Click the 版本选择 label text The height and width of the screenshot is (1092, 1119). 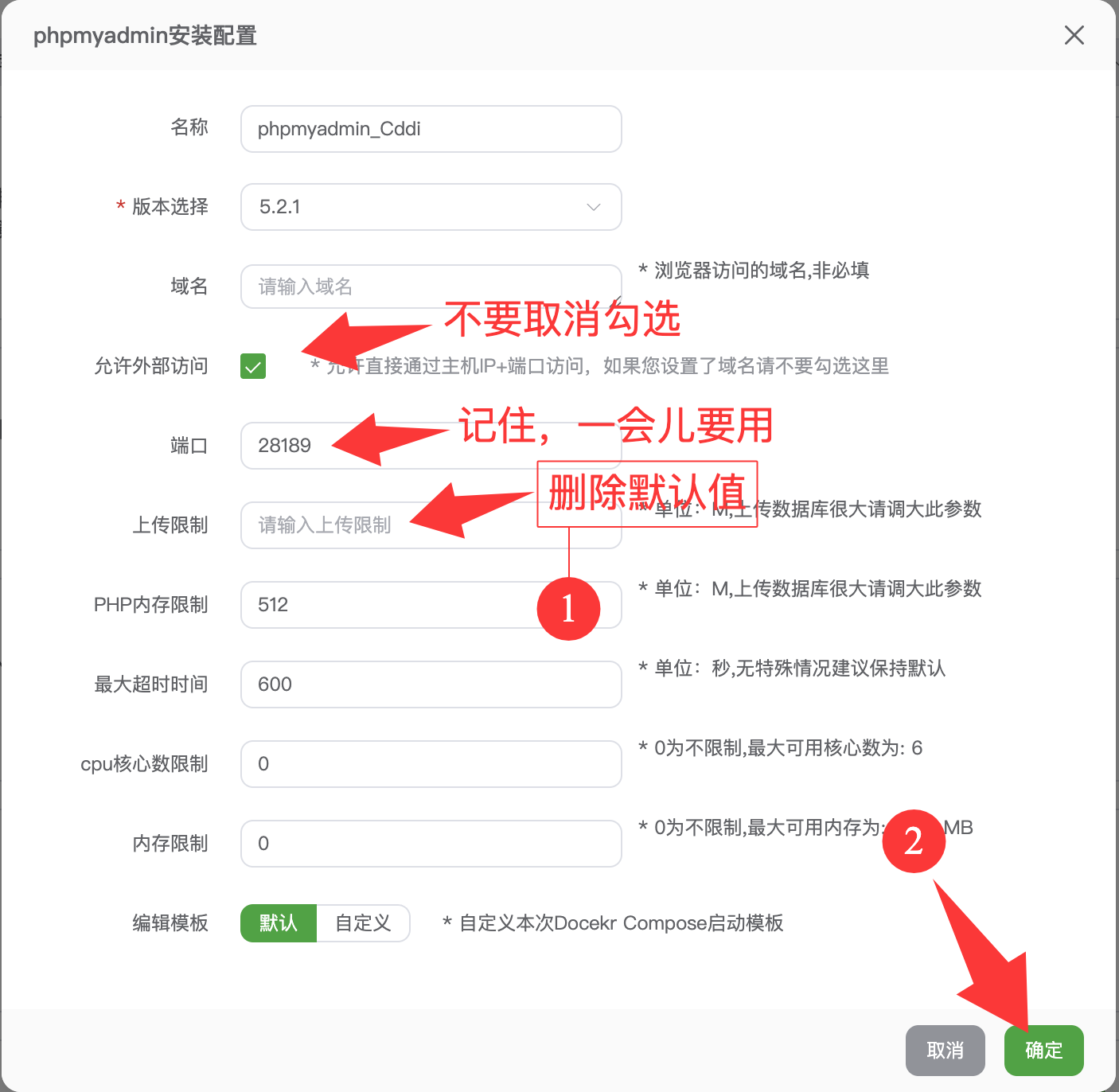170,207
